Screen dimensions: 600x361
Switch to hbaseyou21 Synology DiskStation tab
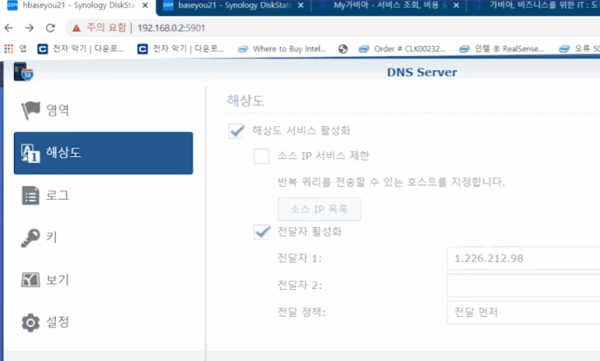tap(78, 6)
